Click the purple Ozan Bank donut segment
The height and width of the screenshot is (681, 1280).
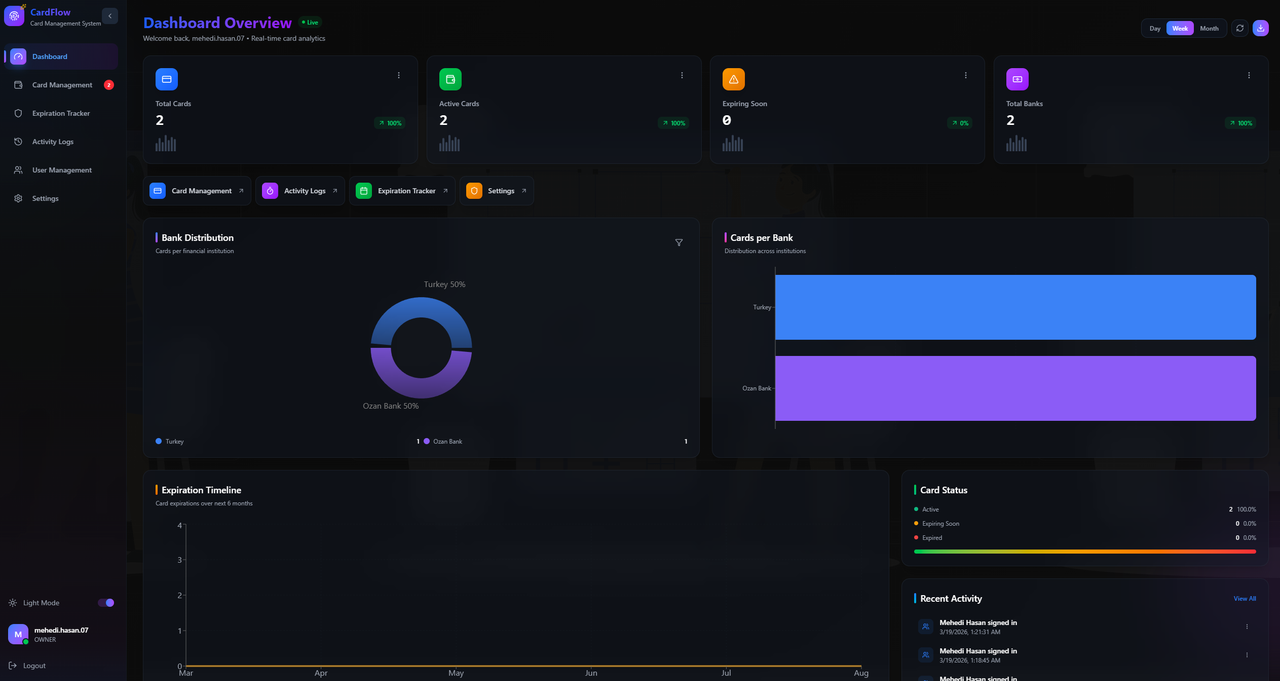click(x=421, y=387)
